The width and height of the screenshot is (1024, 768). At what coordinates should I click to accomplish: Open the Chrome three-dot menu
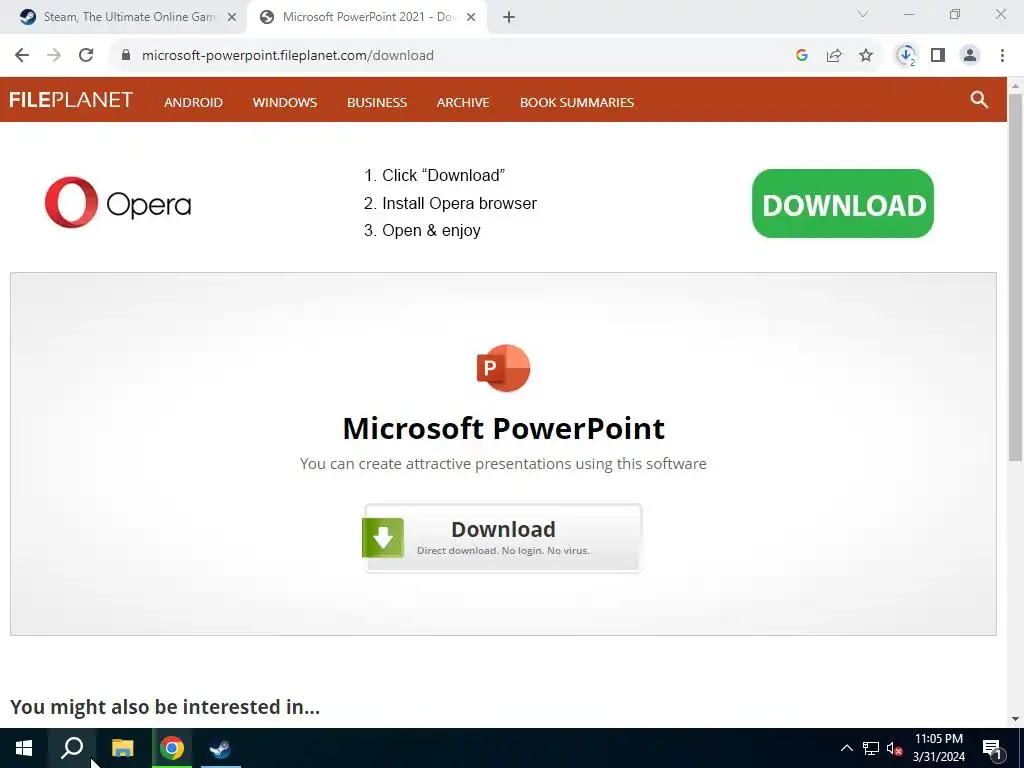click(1002, 56)
